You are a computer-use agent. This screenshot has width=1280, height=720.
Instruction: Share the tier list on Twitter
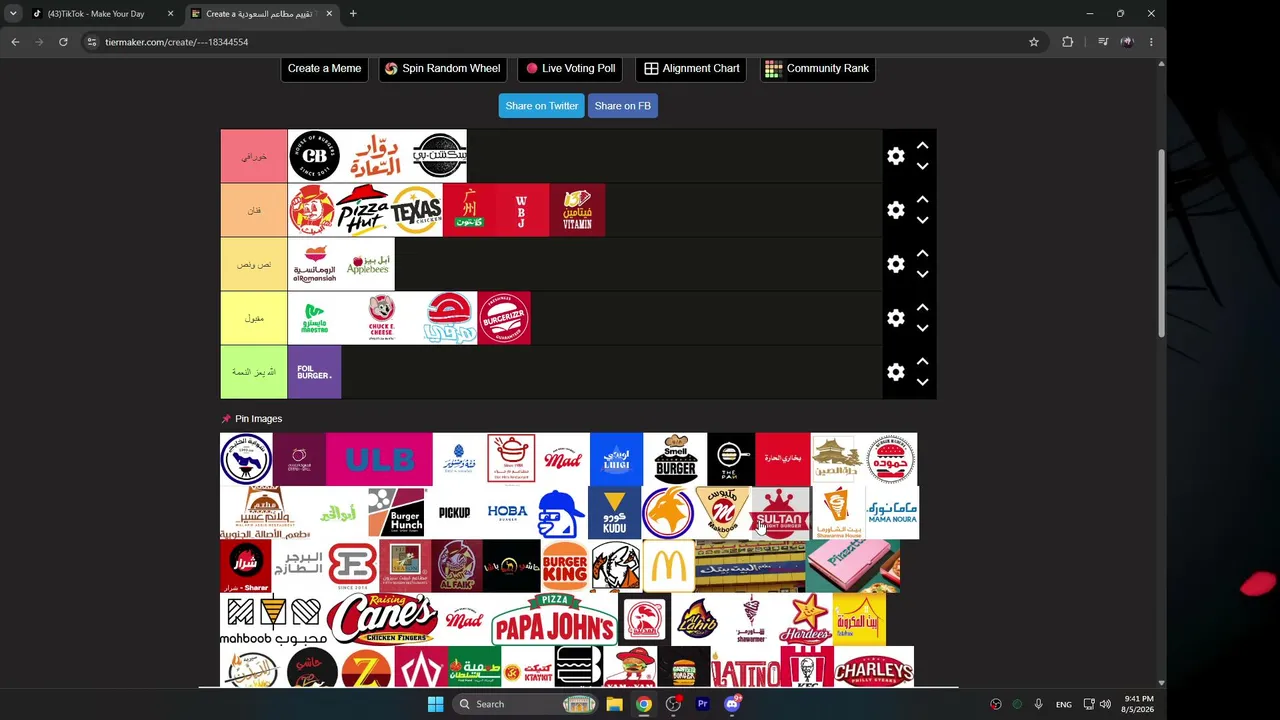pos(541,106)
